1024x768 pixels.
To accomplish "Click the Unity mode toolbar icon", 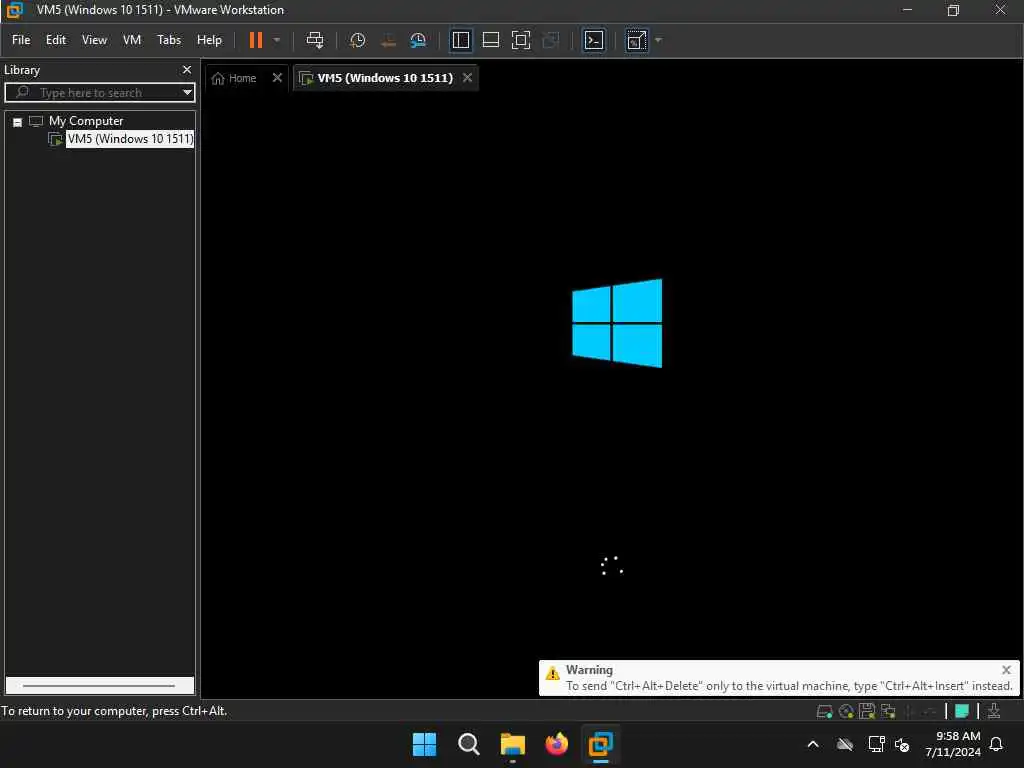I will (551, 40).
